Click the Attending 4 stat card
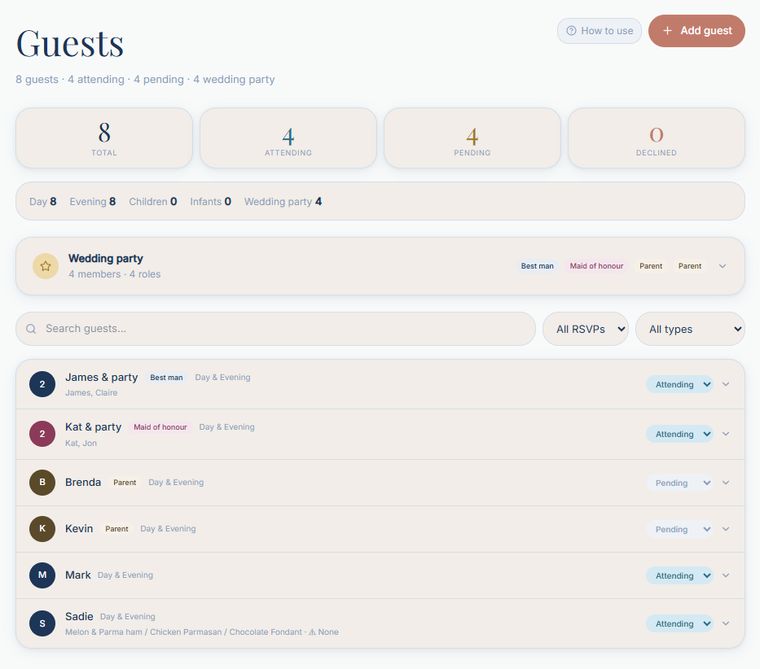 [x=288, y=138]
